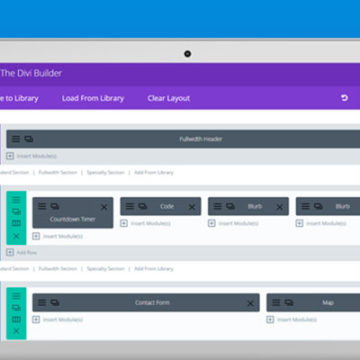Viewport: 360px width, 360px height.
Task: Delete the Countdown Timer module with X icon
Action: tap(104, 207)
